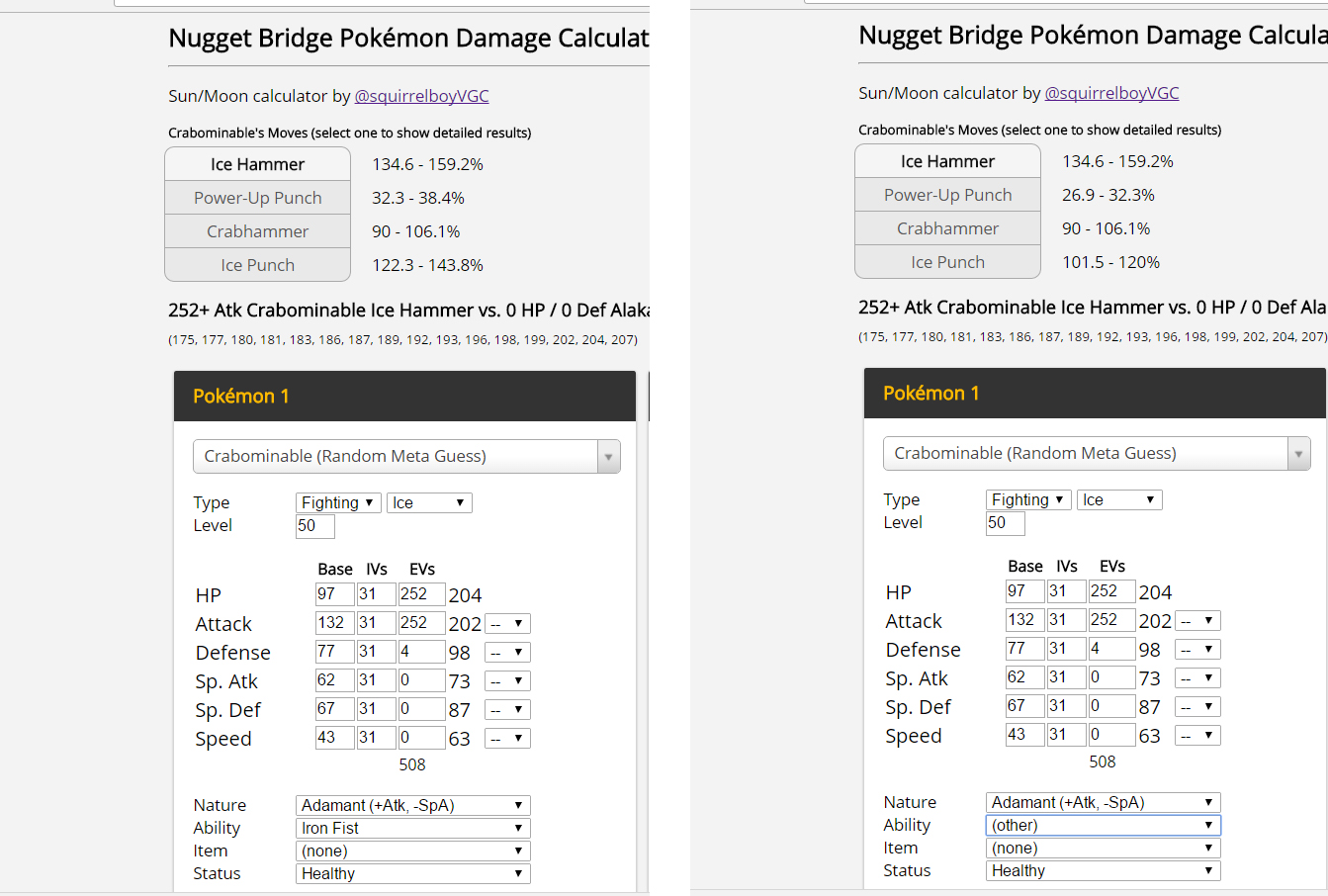
Task: Click right calculator's Defense EVs field
Action: click(1110, 649)
